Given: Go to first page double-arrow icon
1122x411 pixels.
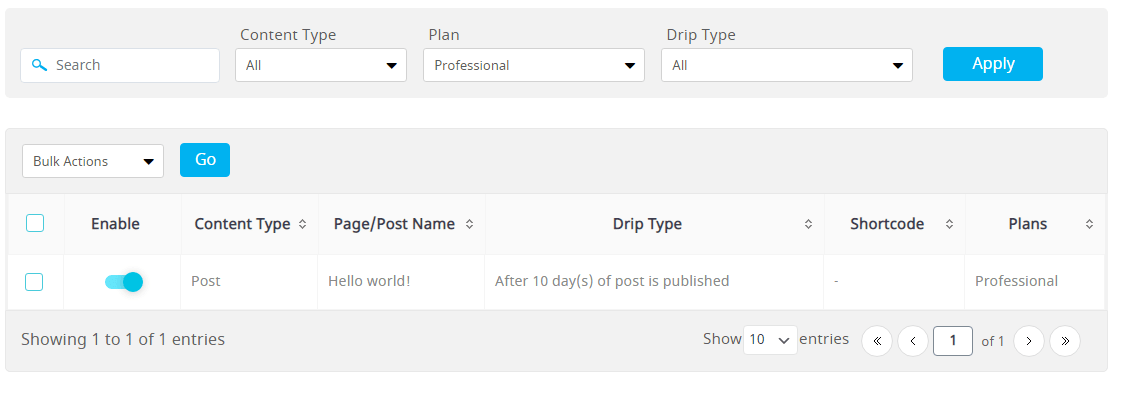Looking at the screenshot, I should click(877, 341).
